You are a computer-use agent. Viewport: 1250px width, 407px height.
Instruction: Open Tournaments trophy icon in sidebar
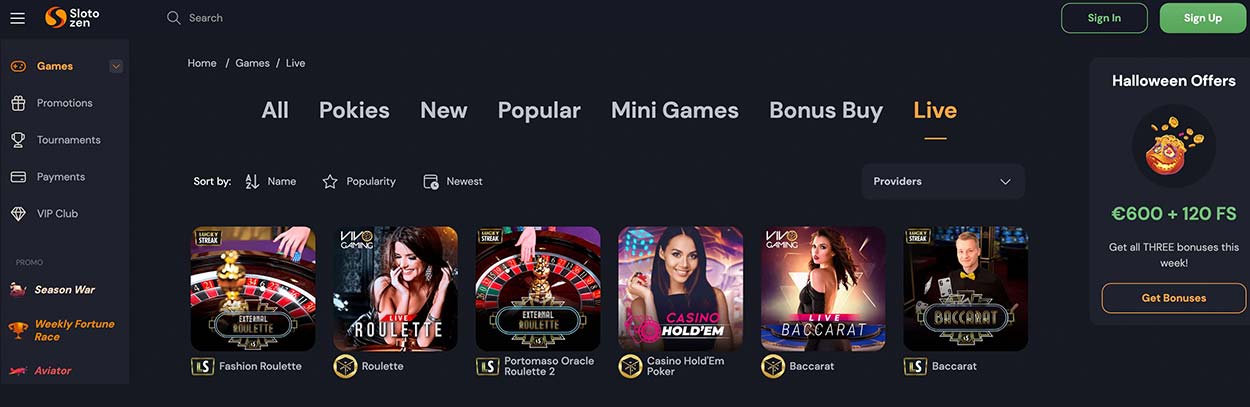pyautogui.click(x=18, y=140)
